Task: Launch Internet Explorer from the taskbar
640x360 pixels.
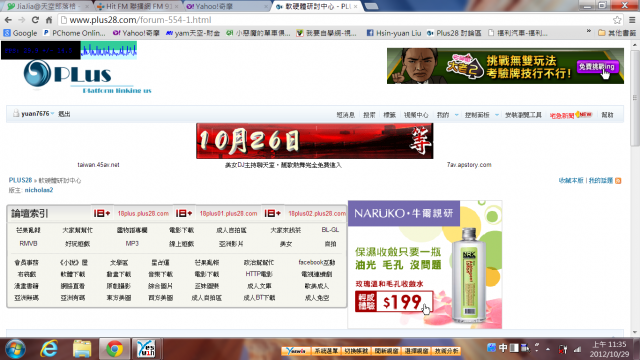Action: coord(49,349)
